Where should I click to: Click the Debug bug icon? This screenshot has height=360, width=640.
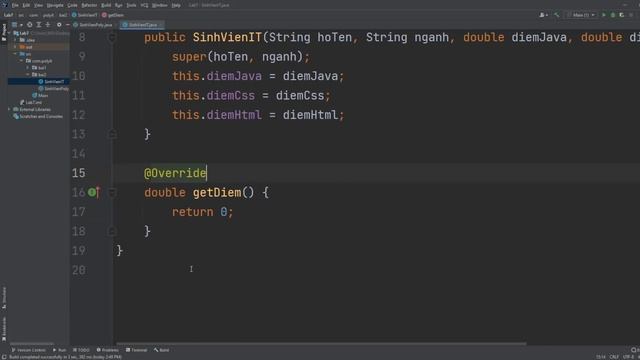pos(613,15)
